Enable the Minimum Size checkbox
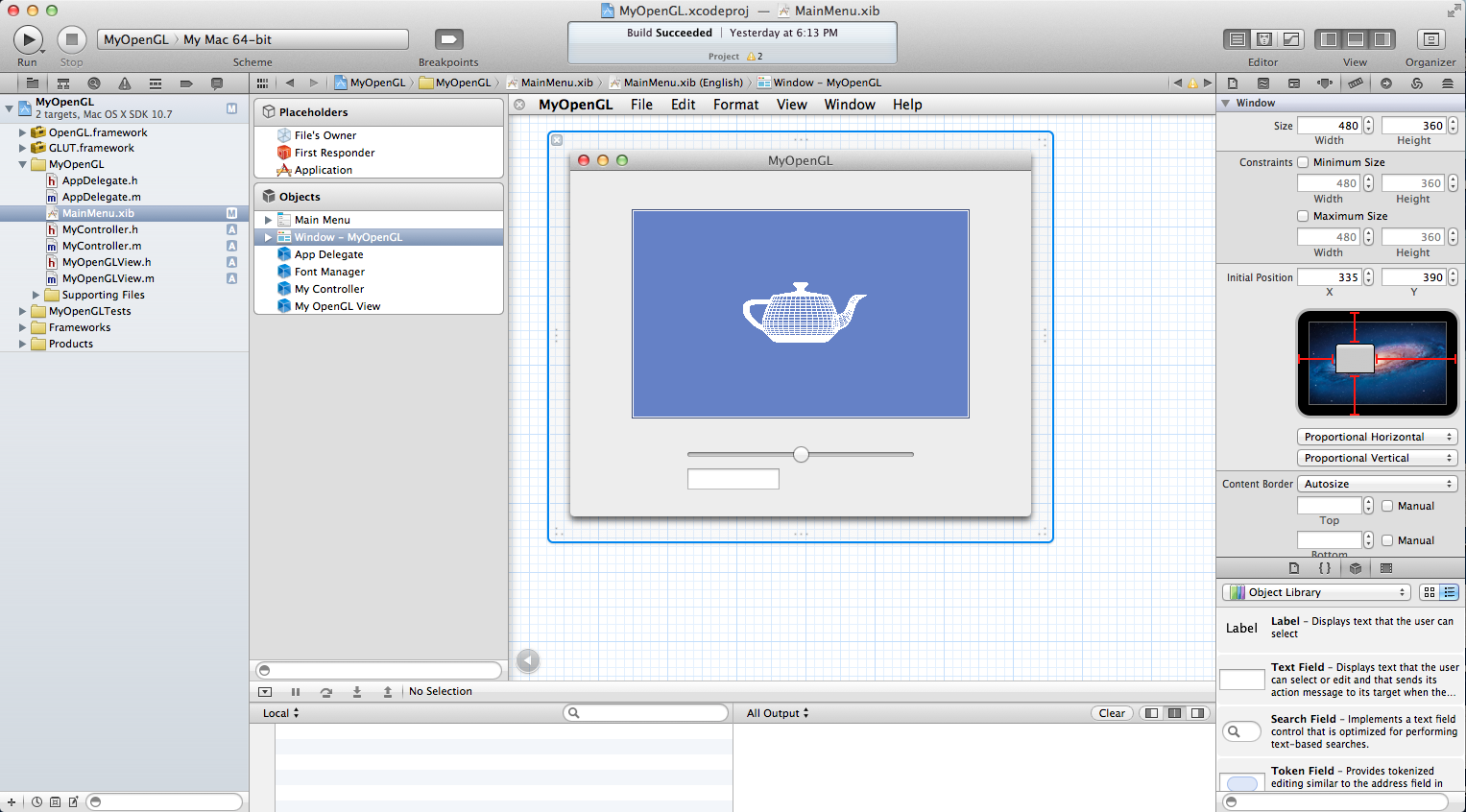This screenshot has height=812, width=1466. [1303, 162]
